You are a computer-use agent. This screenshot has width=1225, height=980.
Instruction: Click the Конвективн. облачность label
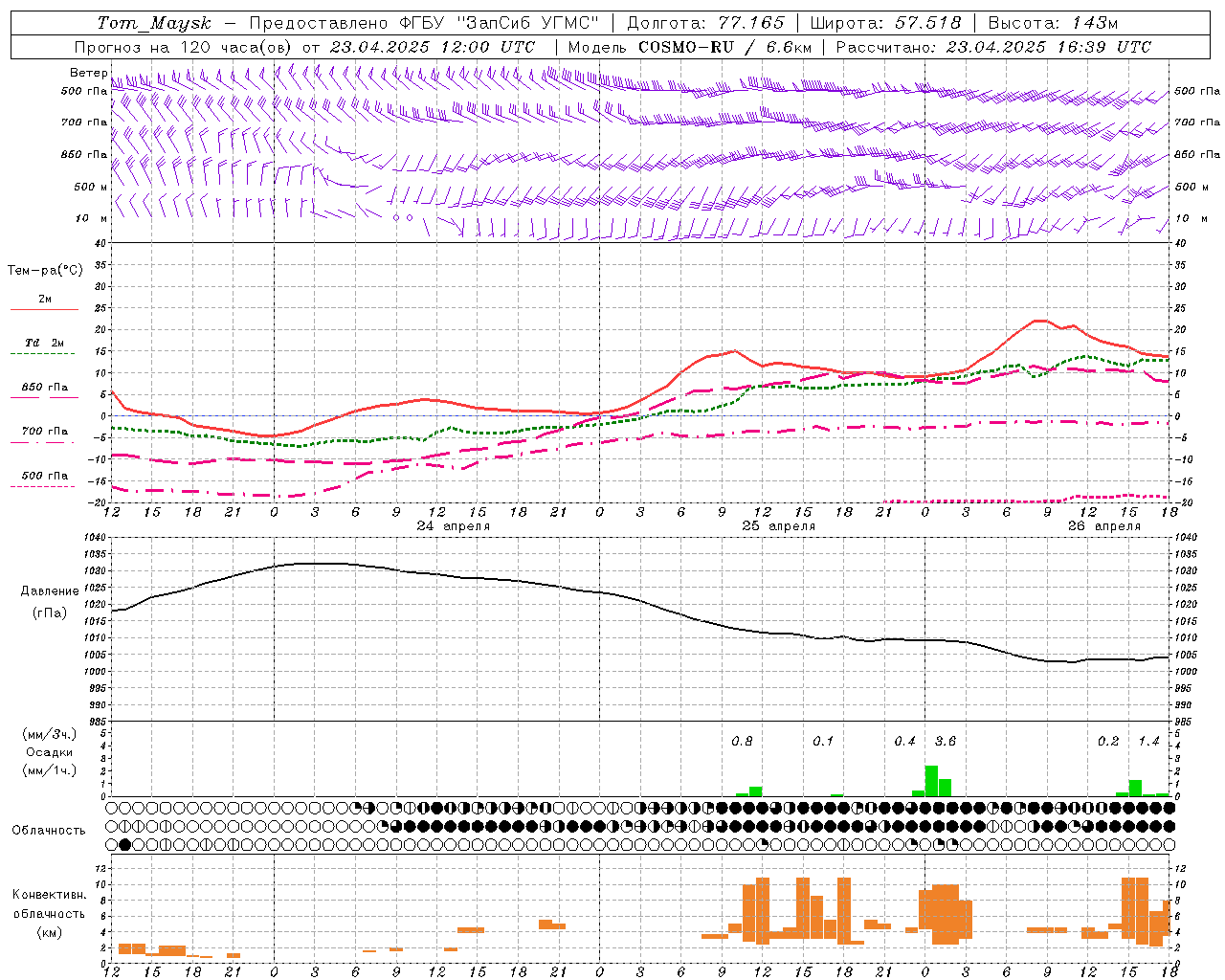(49, 913)
